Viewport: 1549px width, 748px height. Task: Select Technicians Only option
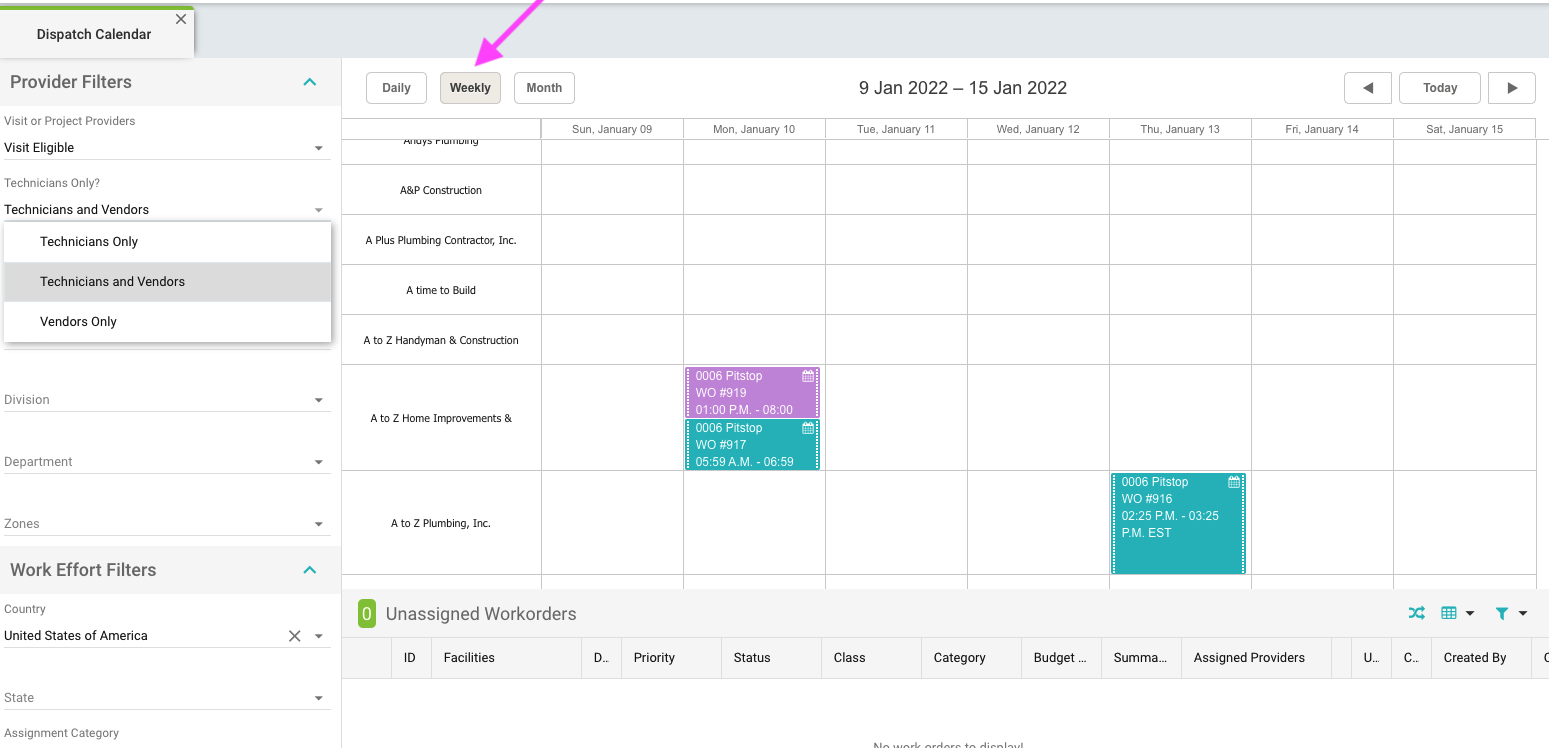89,242
